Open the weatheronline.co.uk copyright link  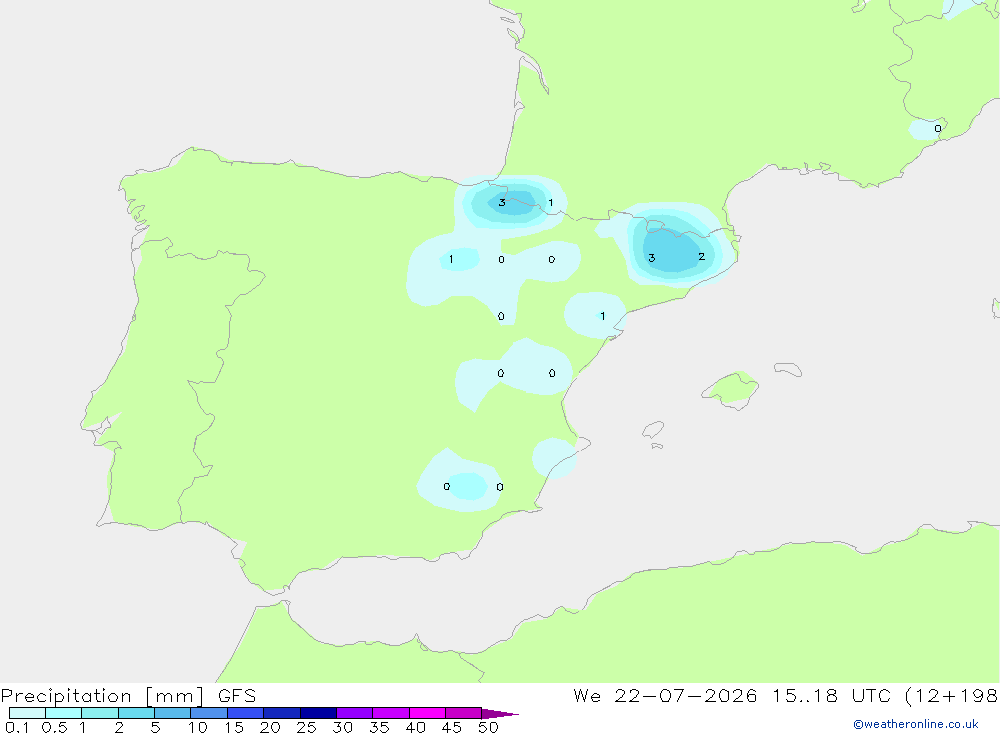point(916,724)
